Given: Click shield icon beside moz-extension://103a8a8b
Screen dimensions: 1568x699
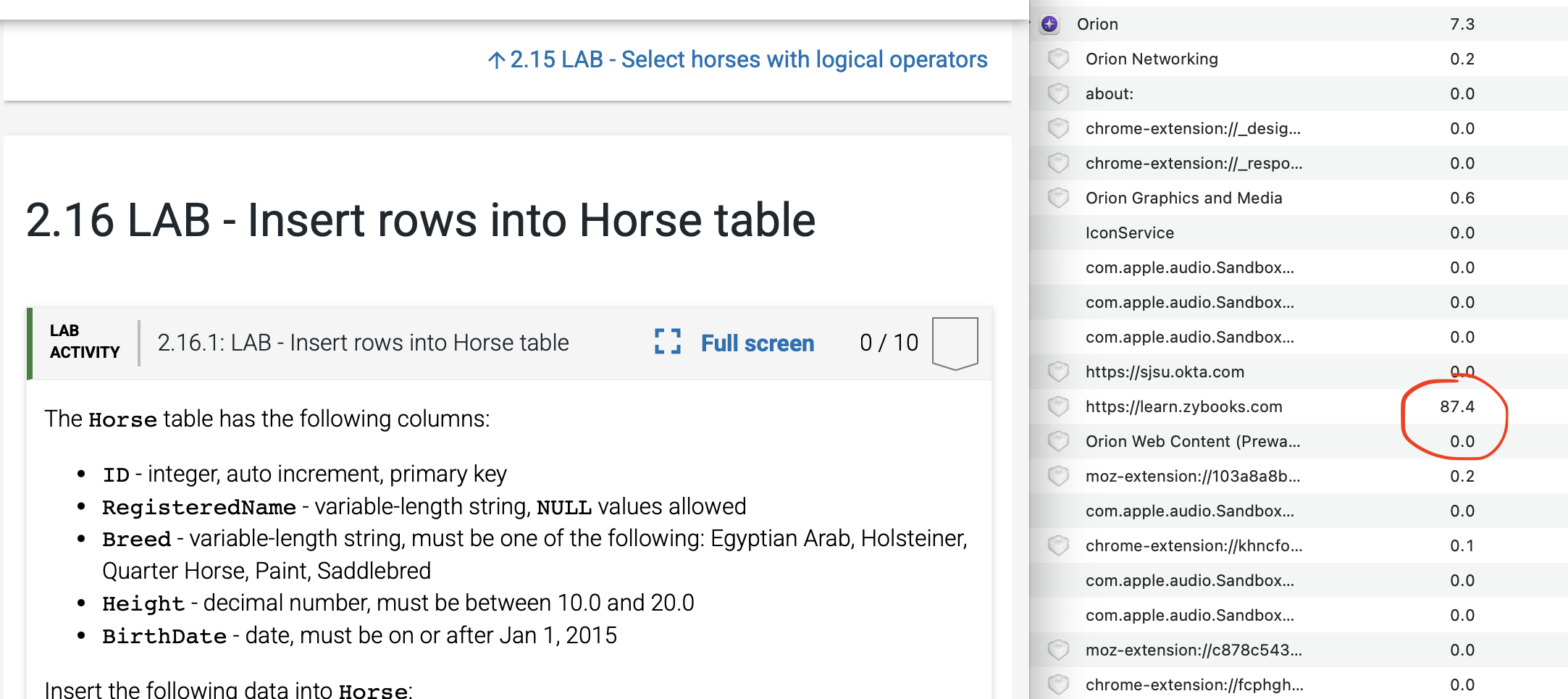Looking at the screenshot, I should [x=1058, y=476].
